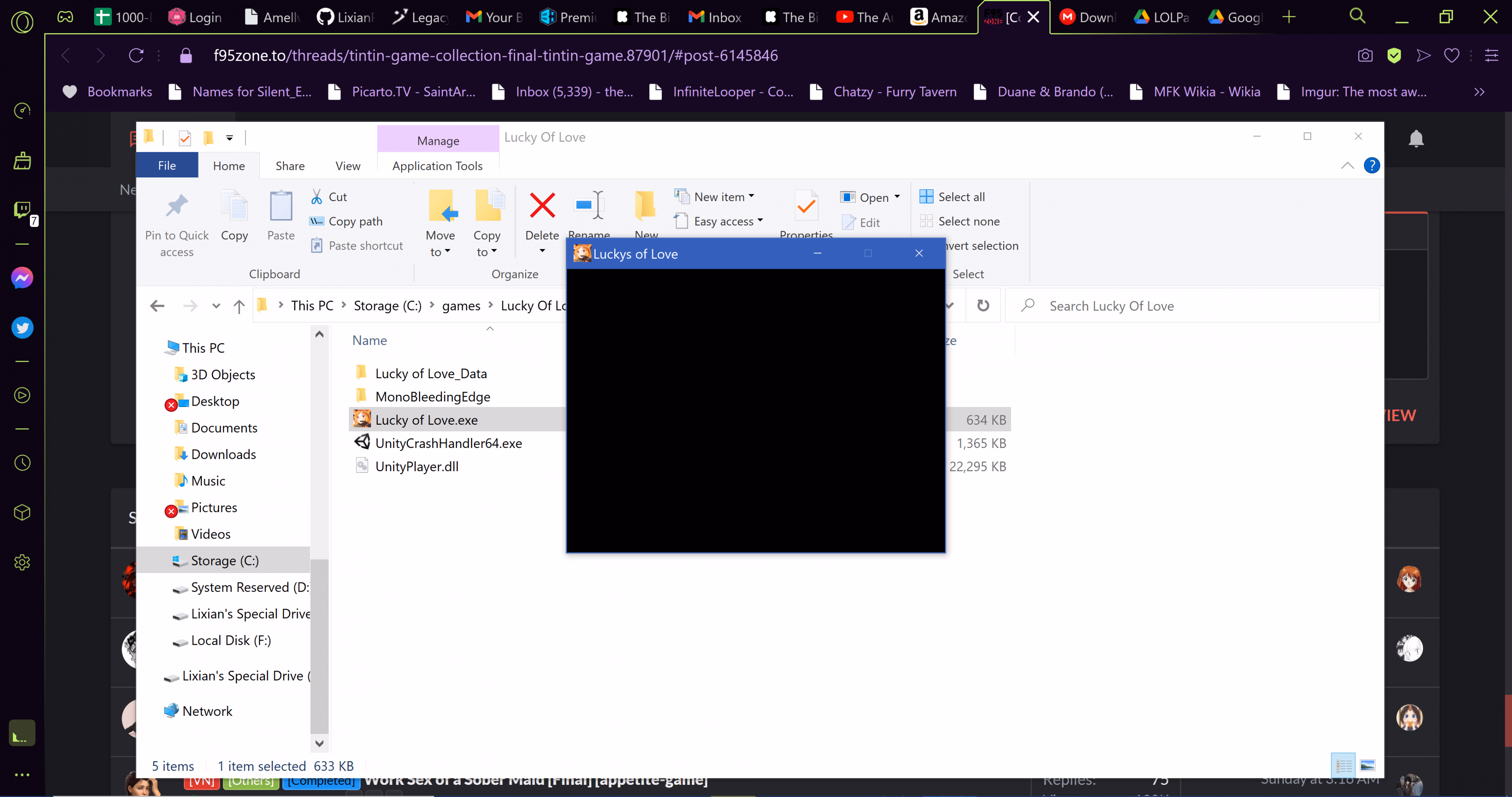
Task: Switch to details view layout button
Action: coord(1343,765)
